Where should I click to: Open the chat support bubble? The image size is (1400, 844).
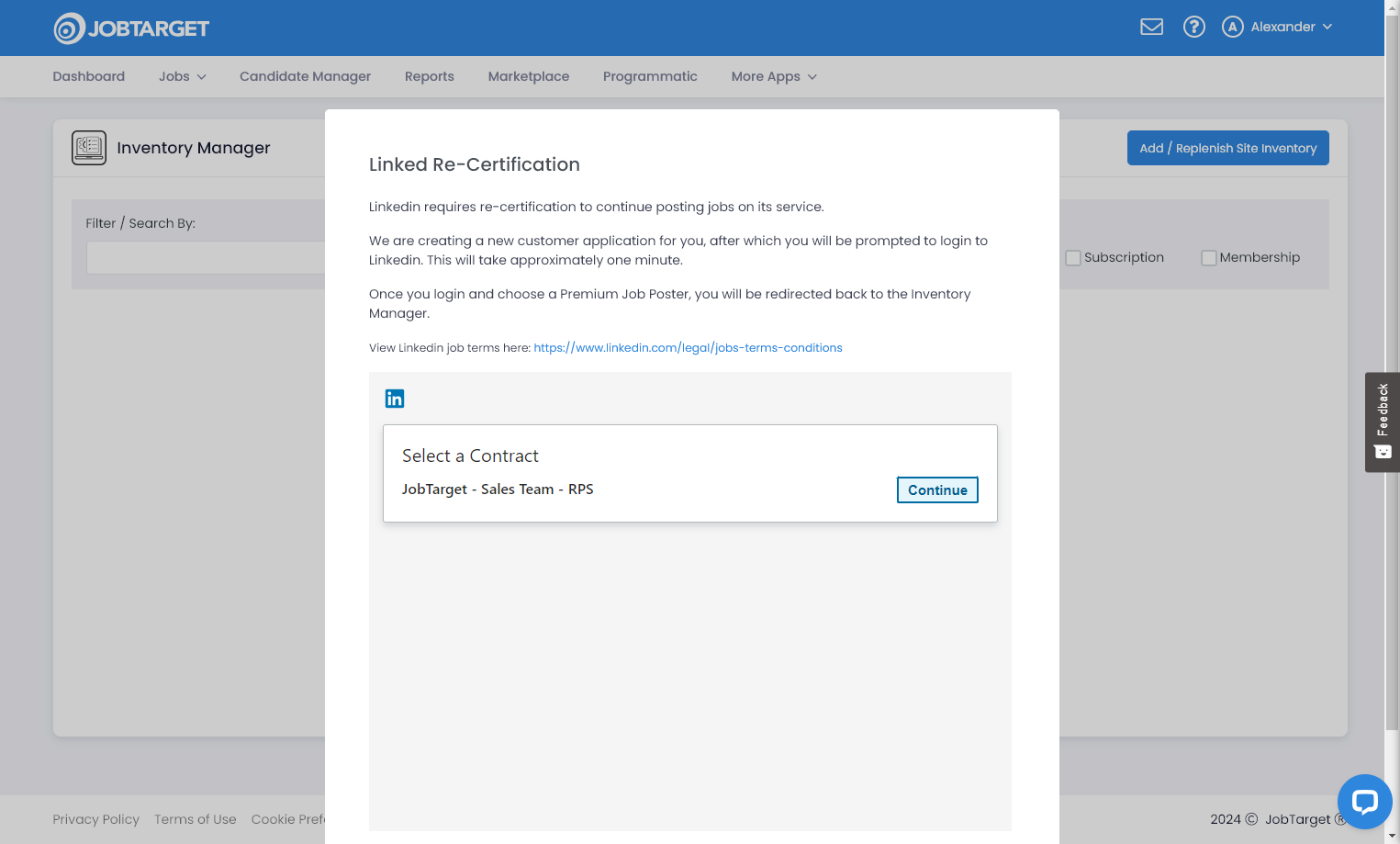tap(1364, 802)
